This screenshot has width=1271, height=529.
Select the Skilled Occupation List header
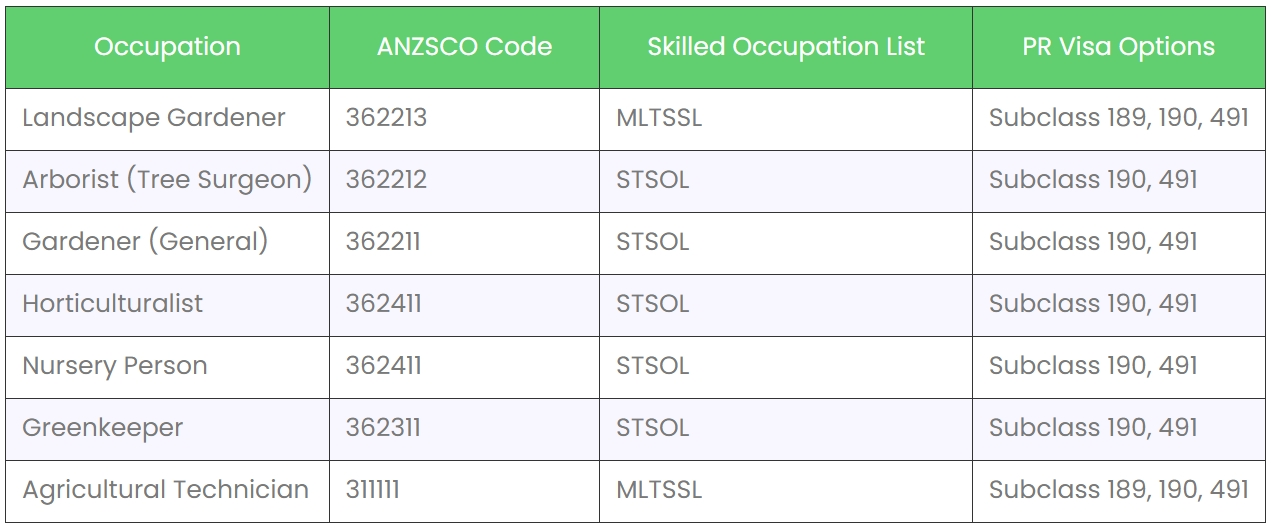pyautogui.click(x=785, y=47)
